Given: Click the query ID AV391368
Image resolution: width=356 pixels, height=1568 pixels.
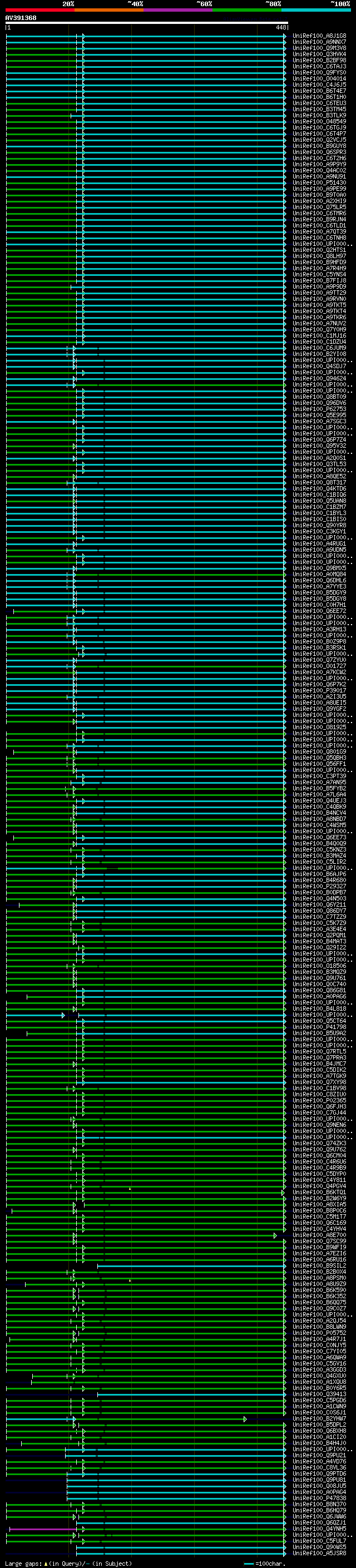Looking at the screenshot, I should [x=21, y=18].
